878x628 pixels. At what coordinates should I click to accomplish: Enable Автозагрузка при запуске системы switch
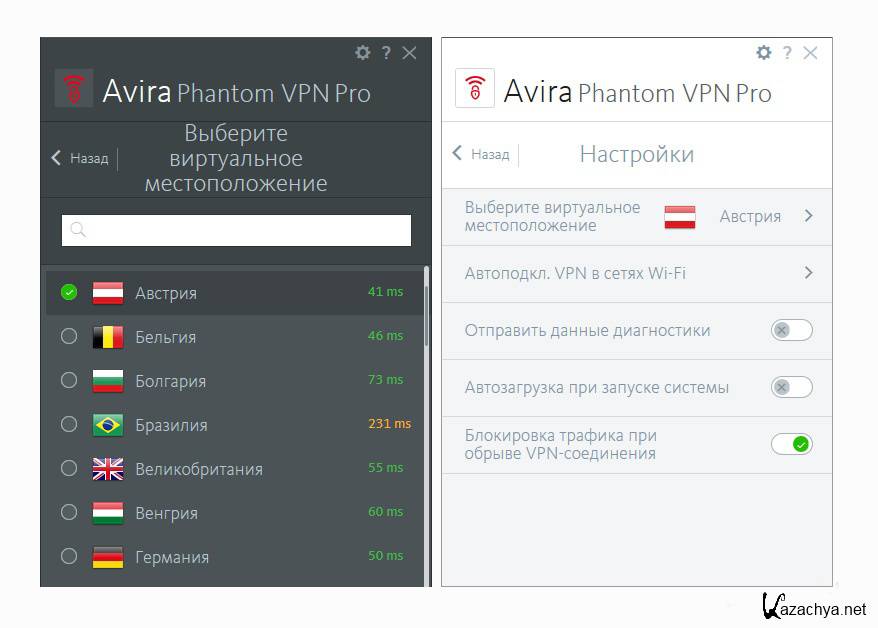click(x=791, y=387)
